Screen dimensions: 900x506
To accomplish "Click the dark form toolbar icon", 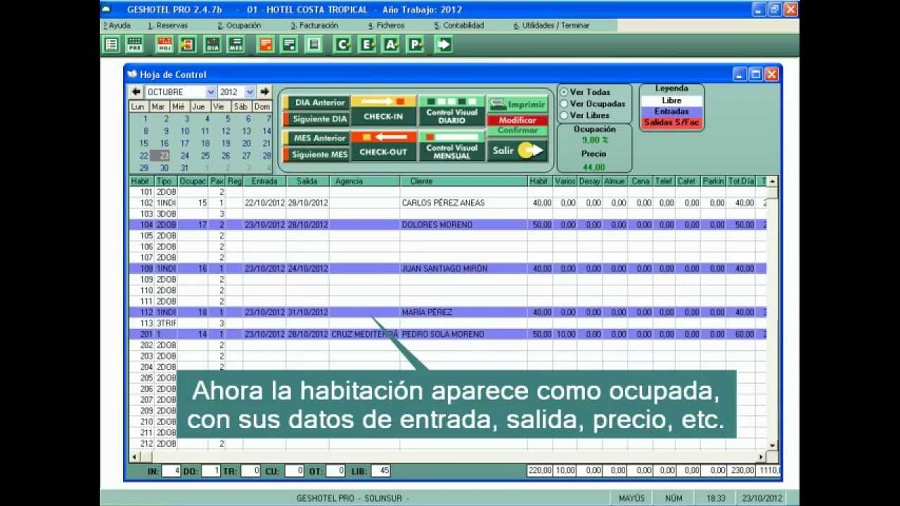I will pos(289,44).
